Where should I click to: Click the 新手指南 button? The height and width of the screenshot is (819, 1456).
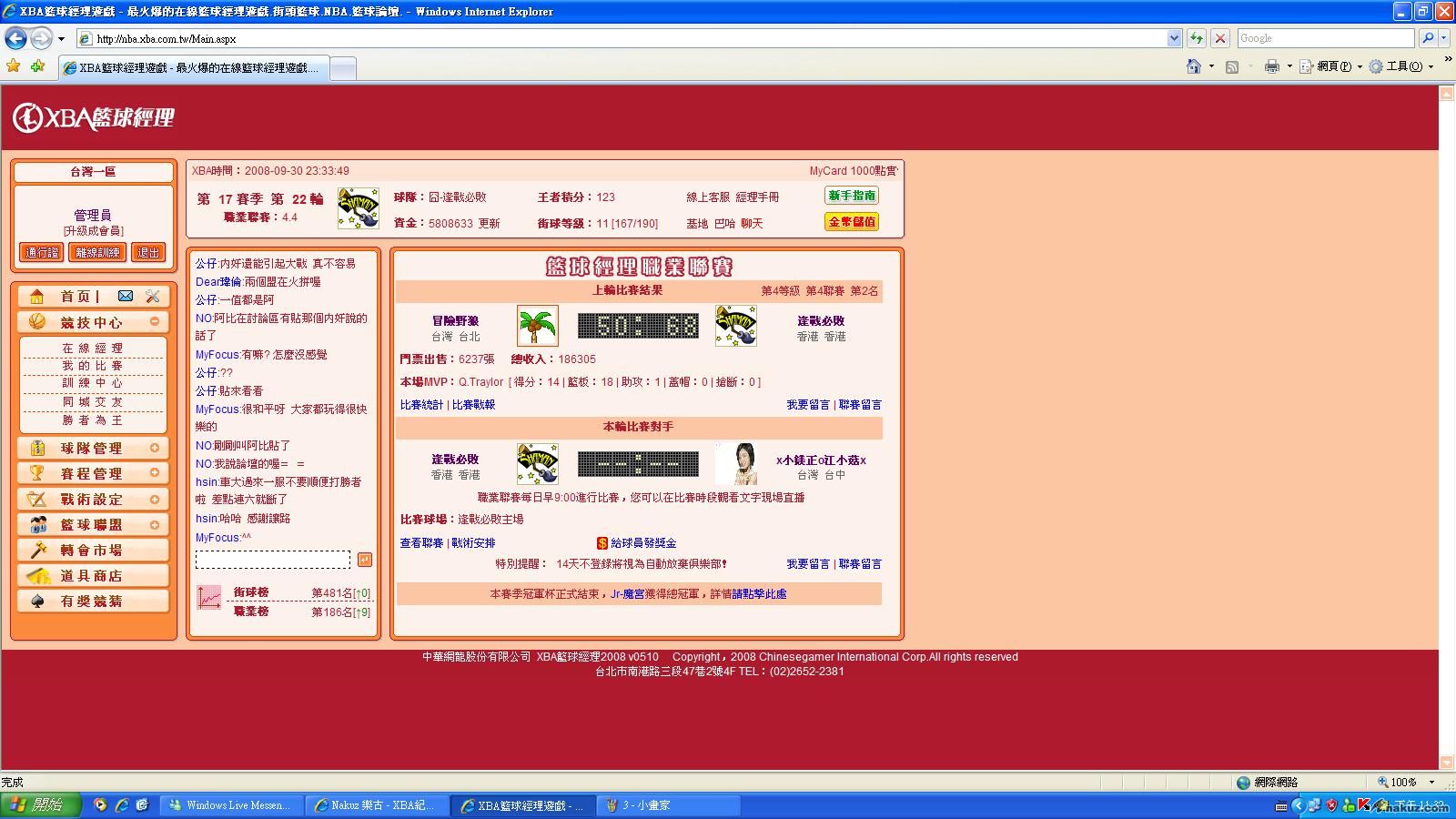coord(852,196)
